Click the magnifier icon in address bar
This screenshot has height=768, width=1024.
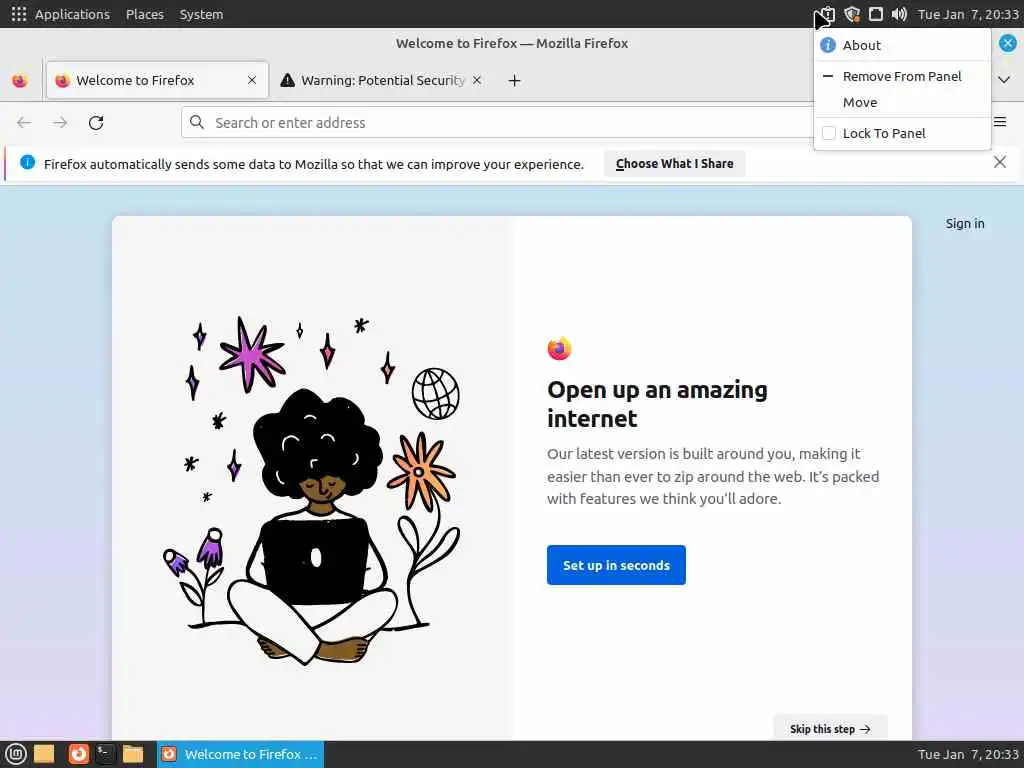tap(197, 122)
